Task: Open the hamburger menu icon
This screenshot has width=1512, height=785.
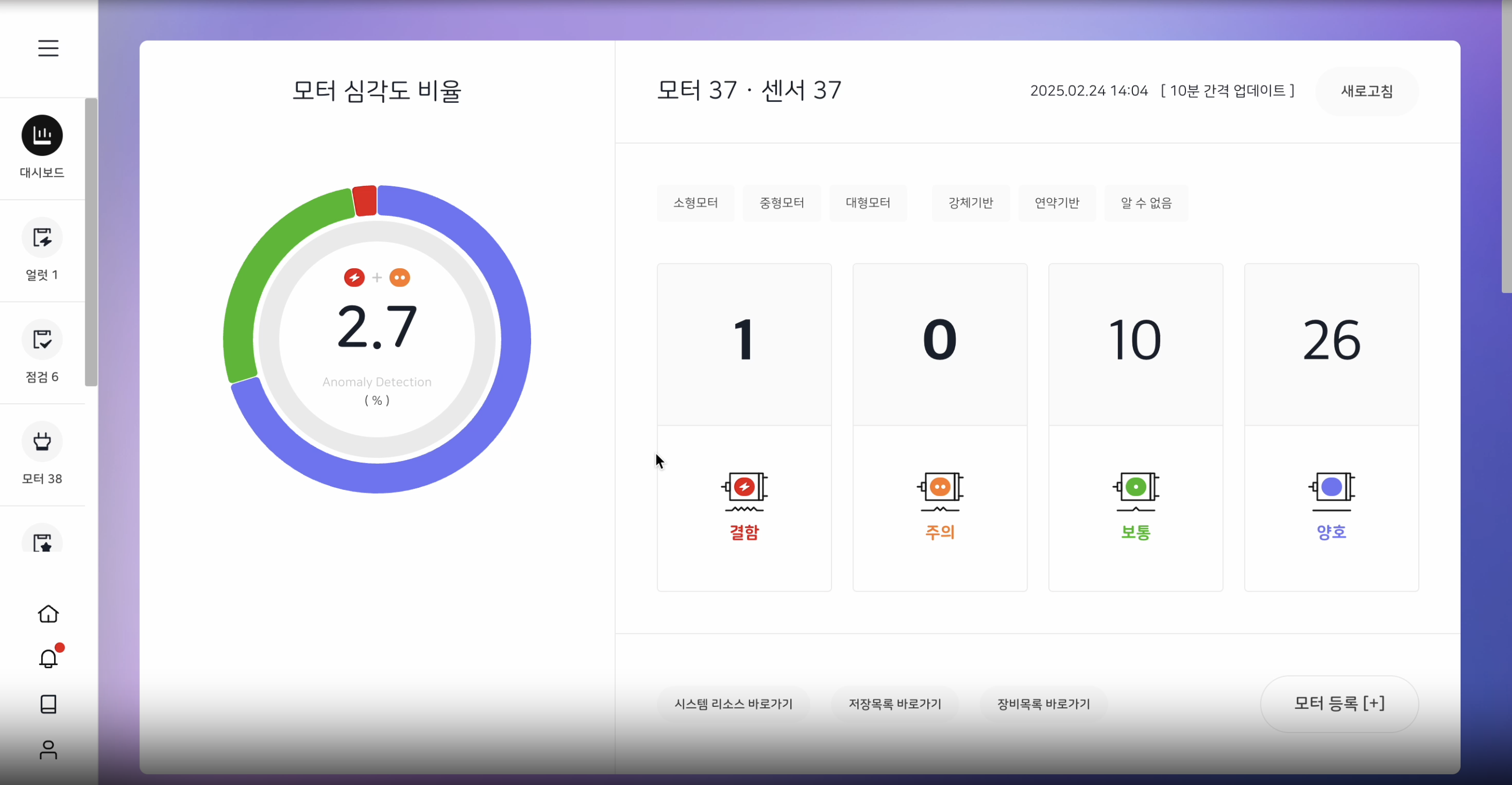Action: 48,48
